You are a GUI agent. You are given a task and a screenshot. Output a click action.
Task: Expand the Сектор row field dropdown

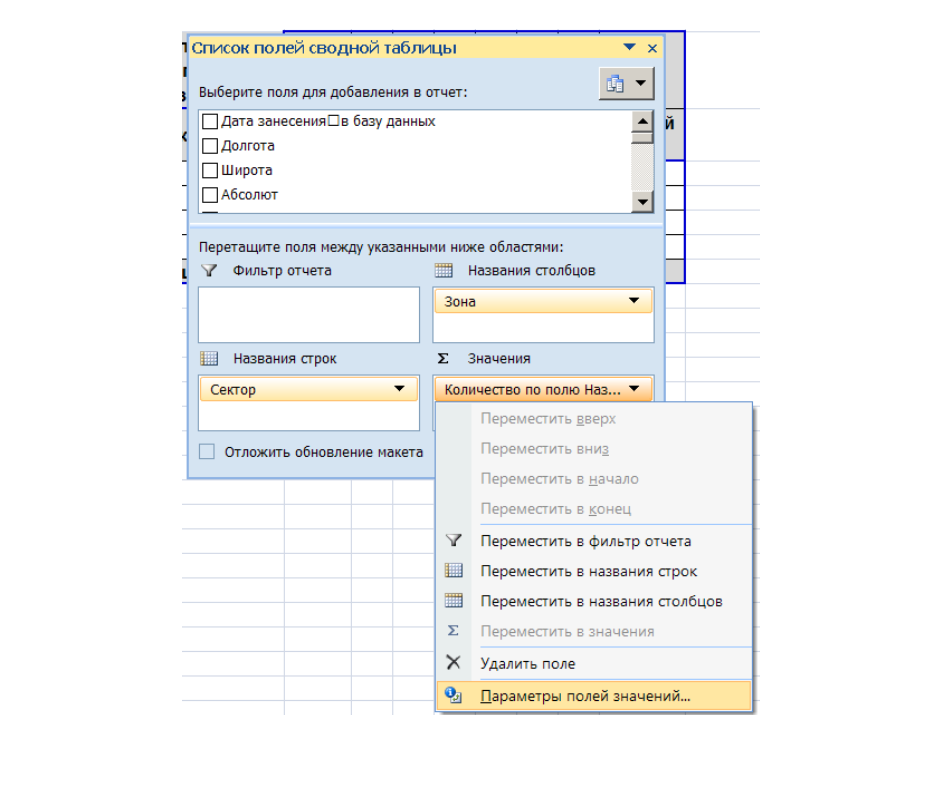click(399, 389)
